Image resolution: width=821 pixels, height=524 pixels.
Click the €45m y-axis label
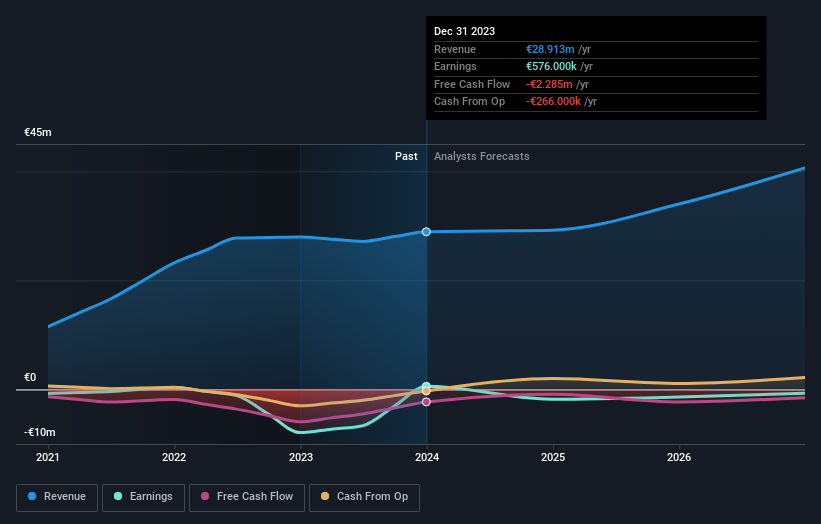click(x=38, y=132)
